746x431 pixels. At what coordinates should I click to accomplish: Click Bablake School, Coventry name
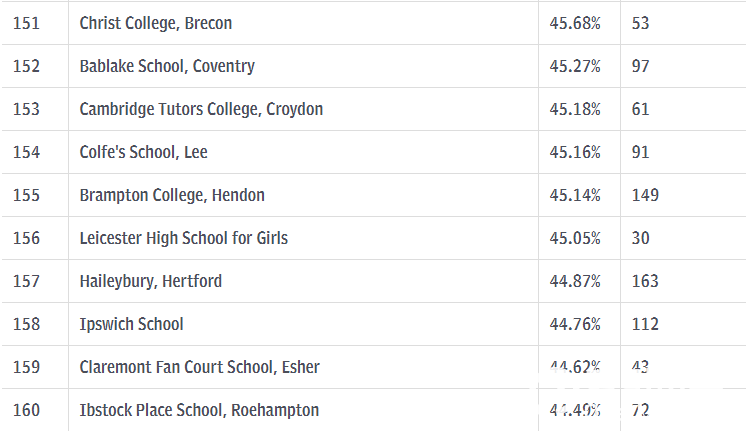point(167,66)
